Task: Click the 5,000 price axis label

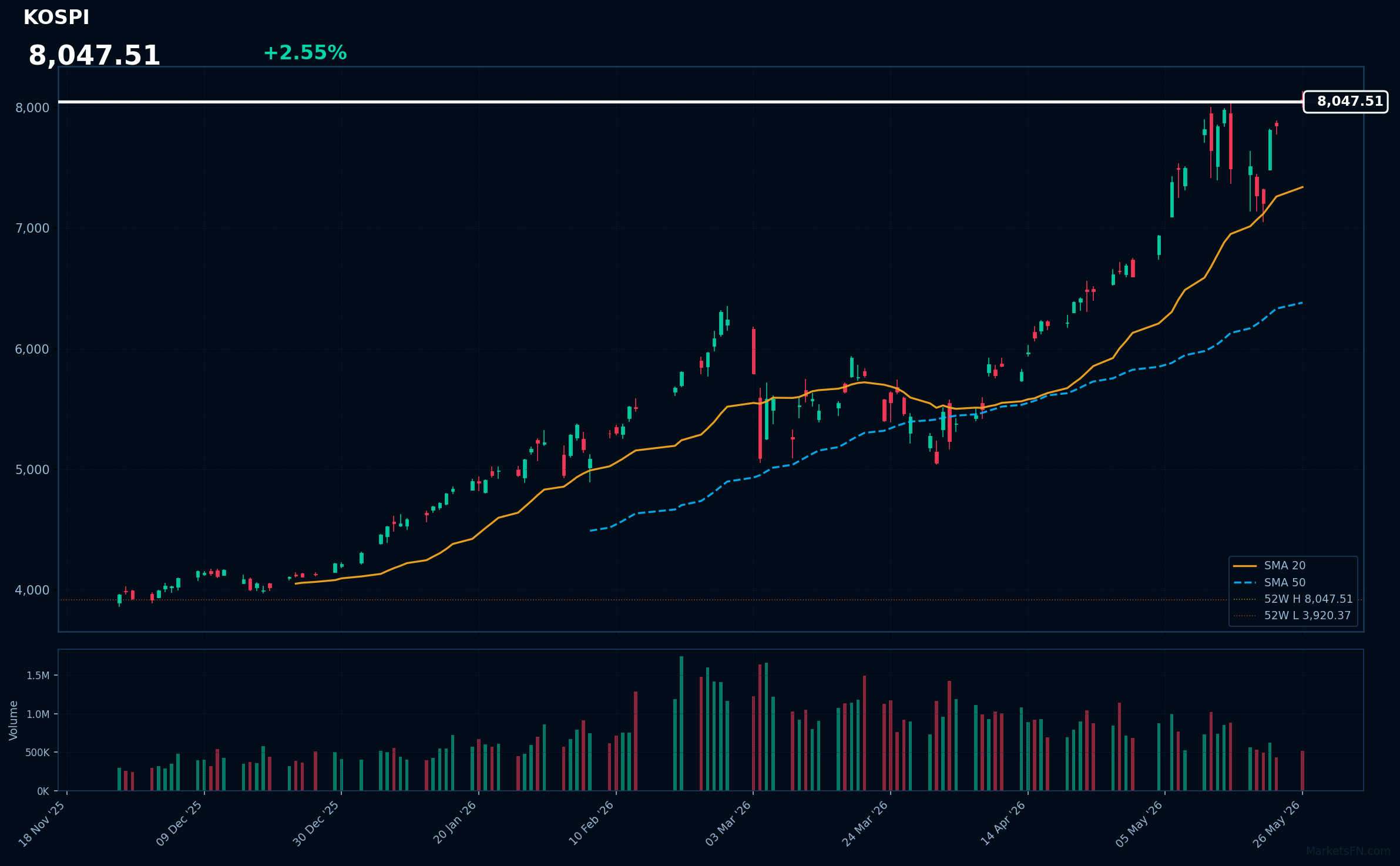Action: 32,469
